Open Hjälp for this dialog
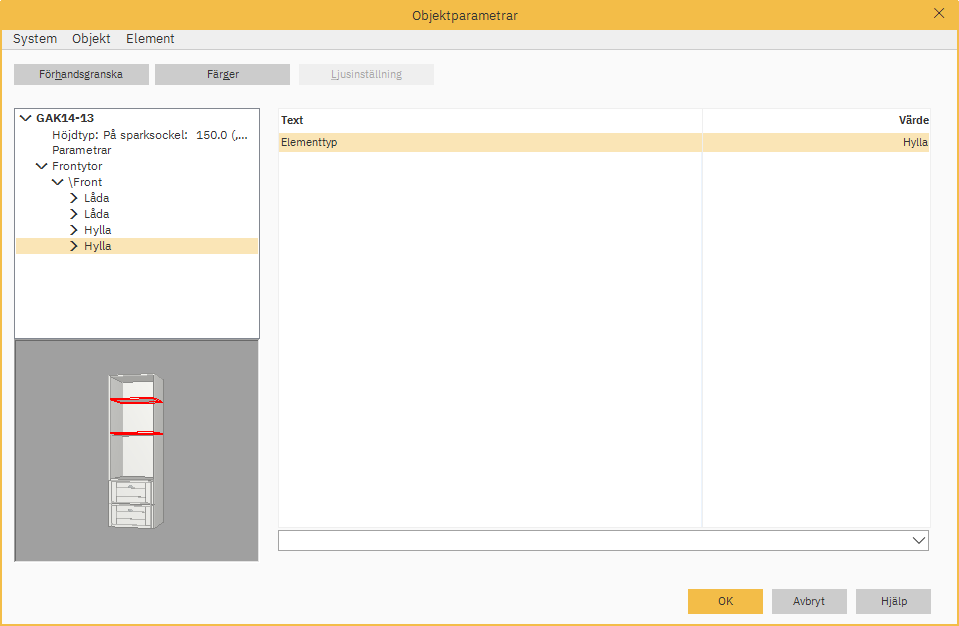 tap(892, 601)
